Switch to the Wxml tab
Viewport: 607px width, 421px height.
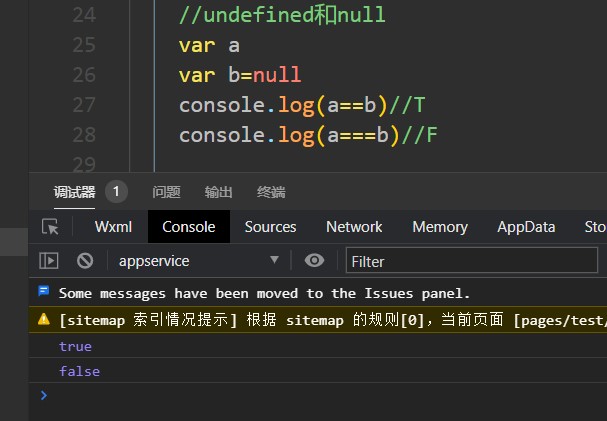coord(113,227)
